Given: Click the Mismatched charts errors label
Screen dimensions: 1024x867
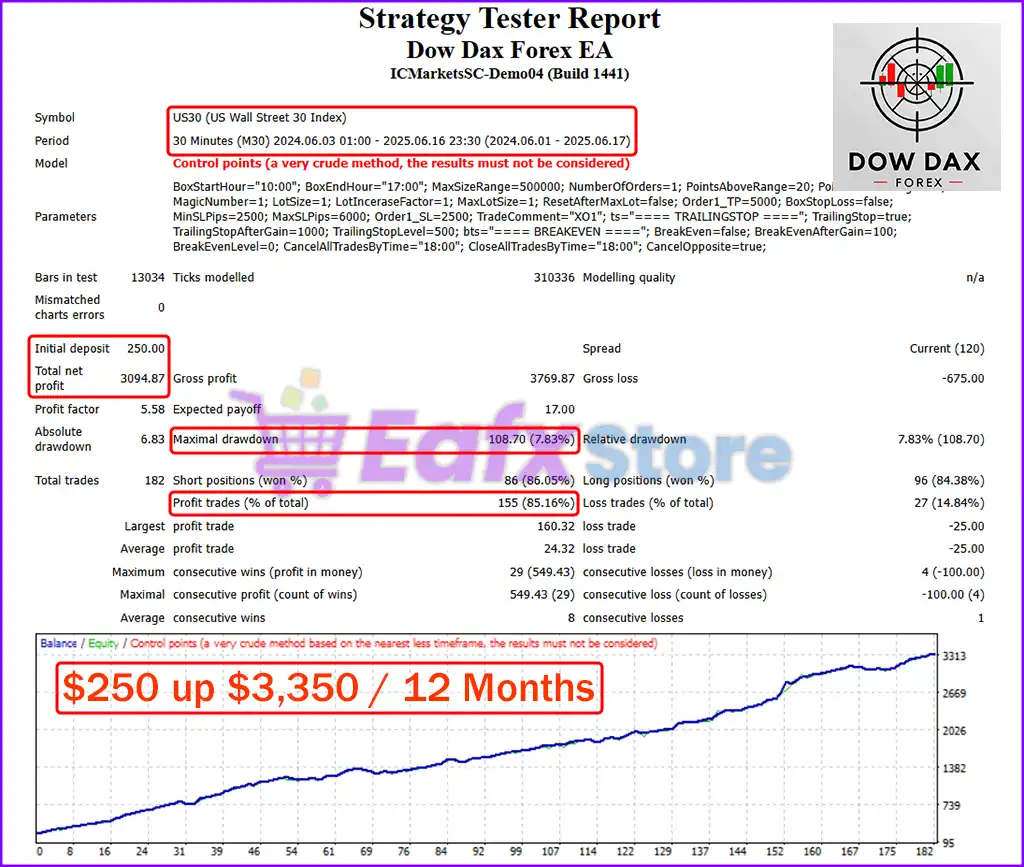Looking at the screenshot, I should click(x=69, y=307).
